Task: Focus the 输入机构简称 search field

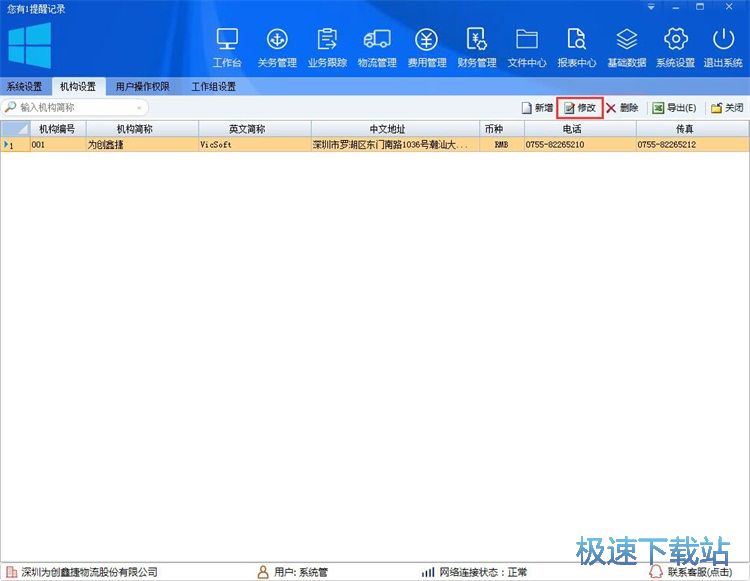Action: point(77,108)
